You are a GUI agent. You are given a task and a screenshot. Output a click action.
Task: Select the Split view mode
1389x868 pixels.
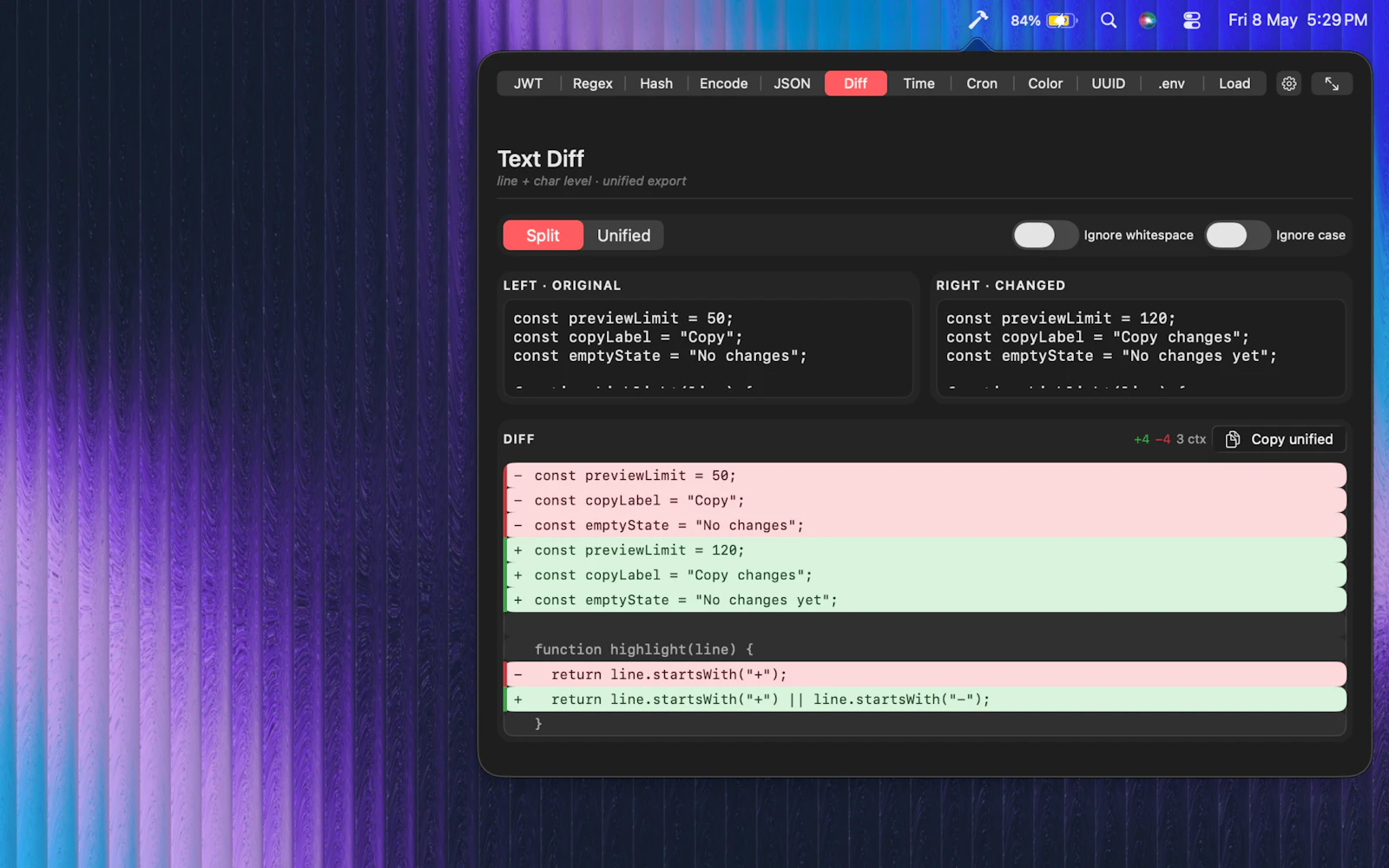(x=543, y=235)
